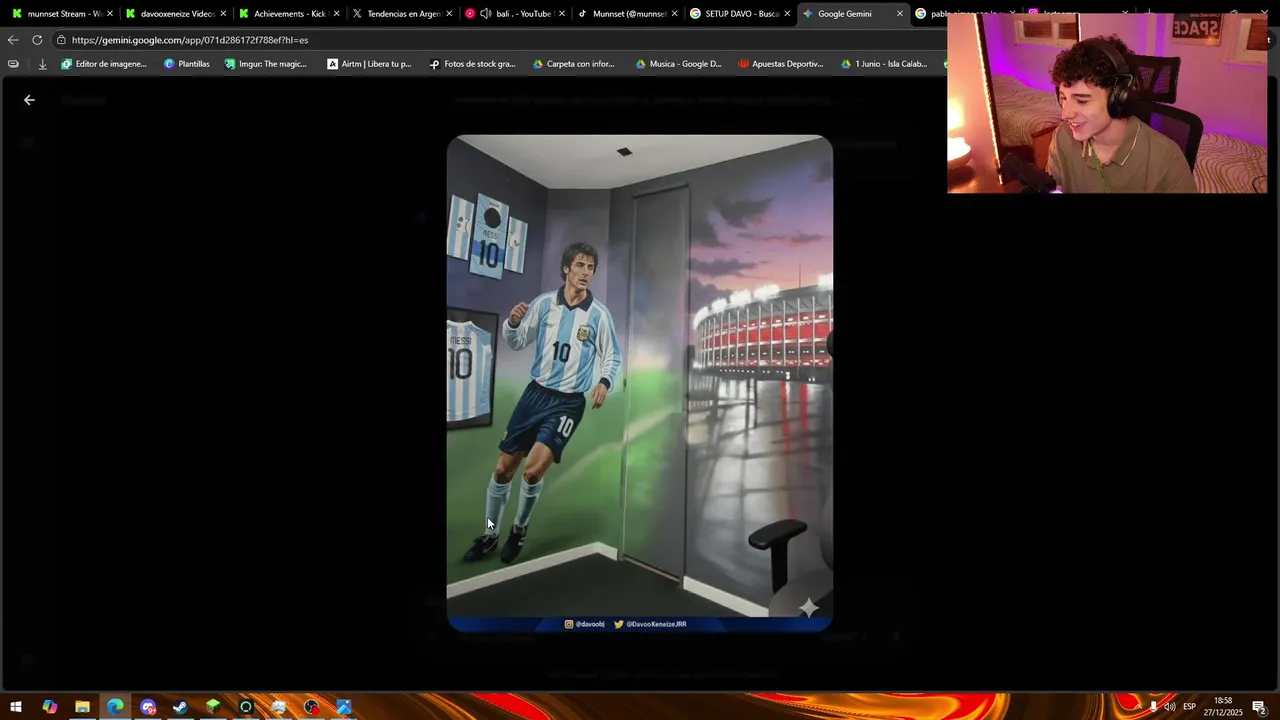Viewport: 1280px width, 720px height.
Task: Close the Google Gemini tab
Action: tap(900, 14)
